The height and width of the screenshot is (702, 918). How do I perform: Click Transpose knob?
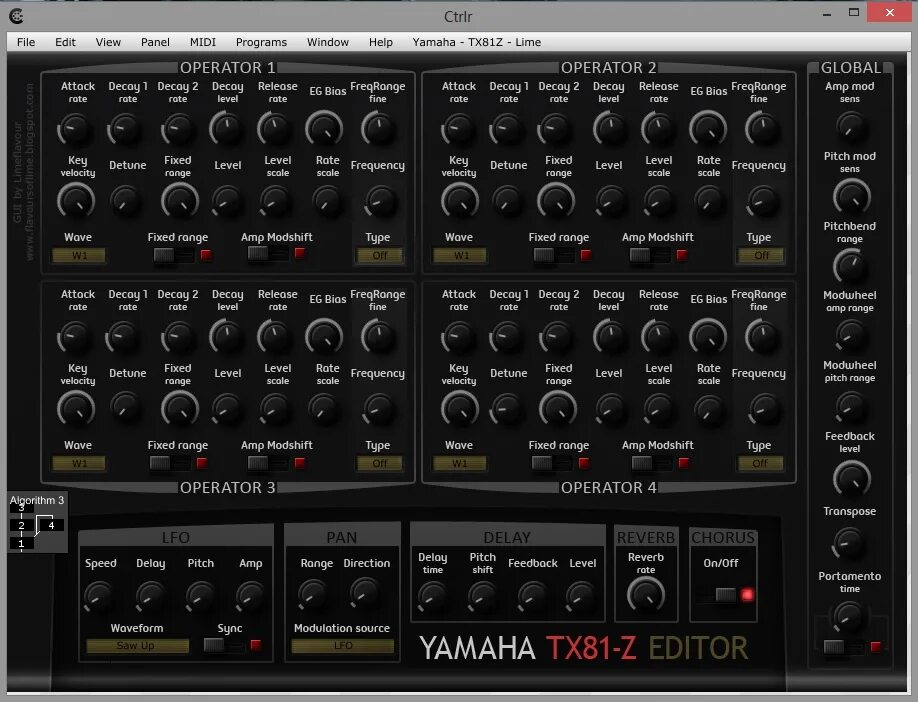(x=848, y=543)
